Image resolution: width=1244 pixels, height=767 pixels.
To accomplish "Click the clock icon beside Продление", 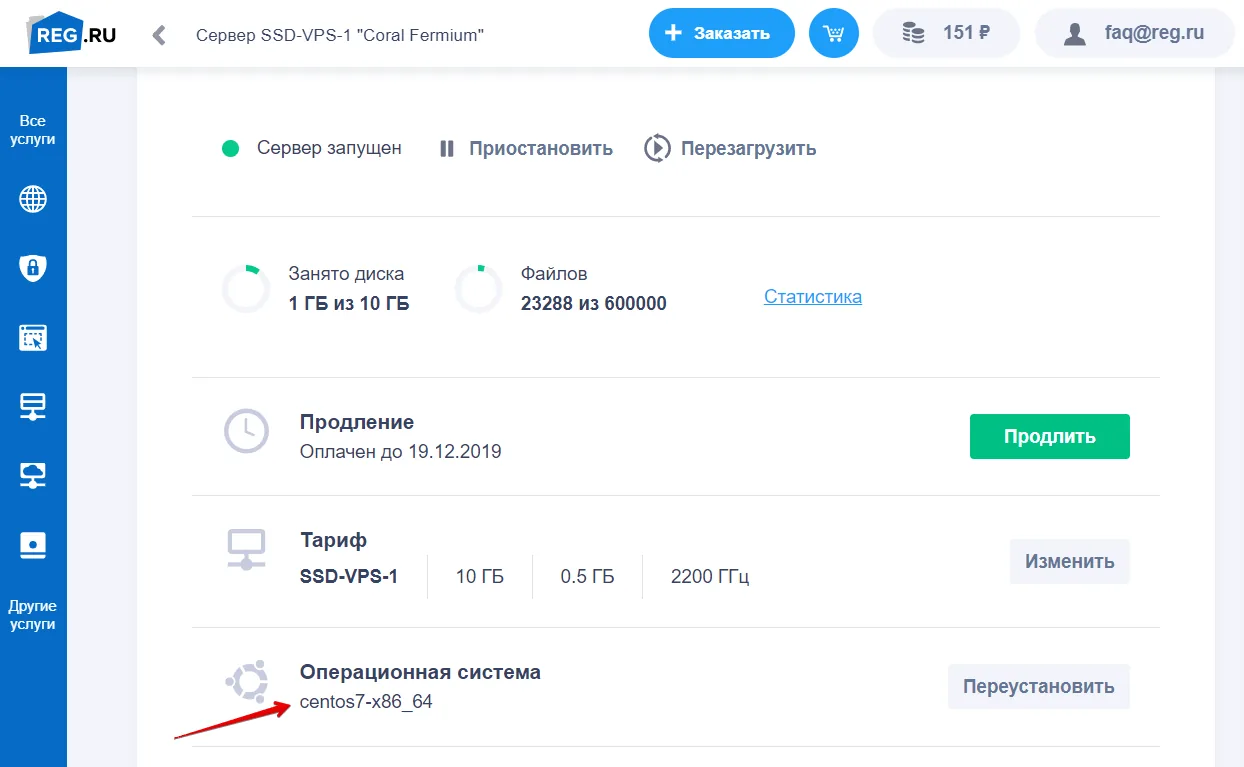I will coord(246,432).
